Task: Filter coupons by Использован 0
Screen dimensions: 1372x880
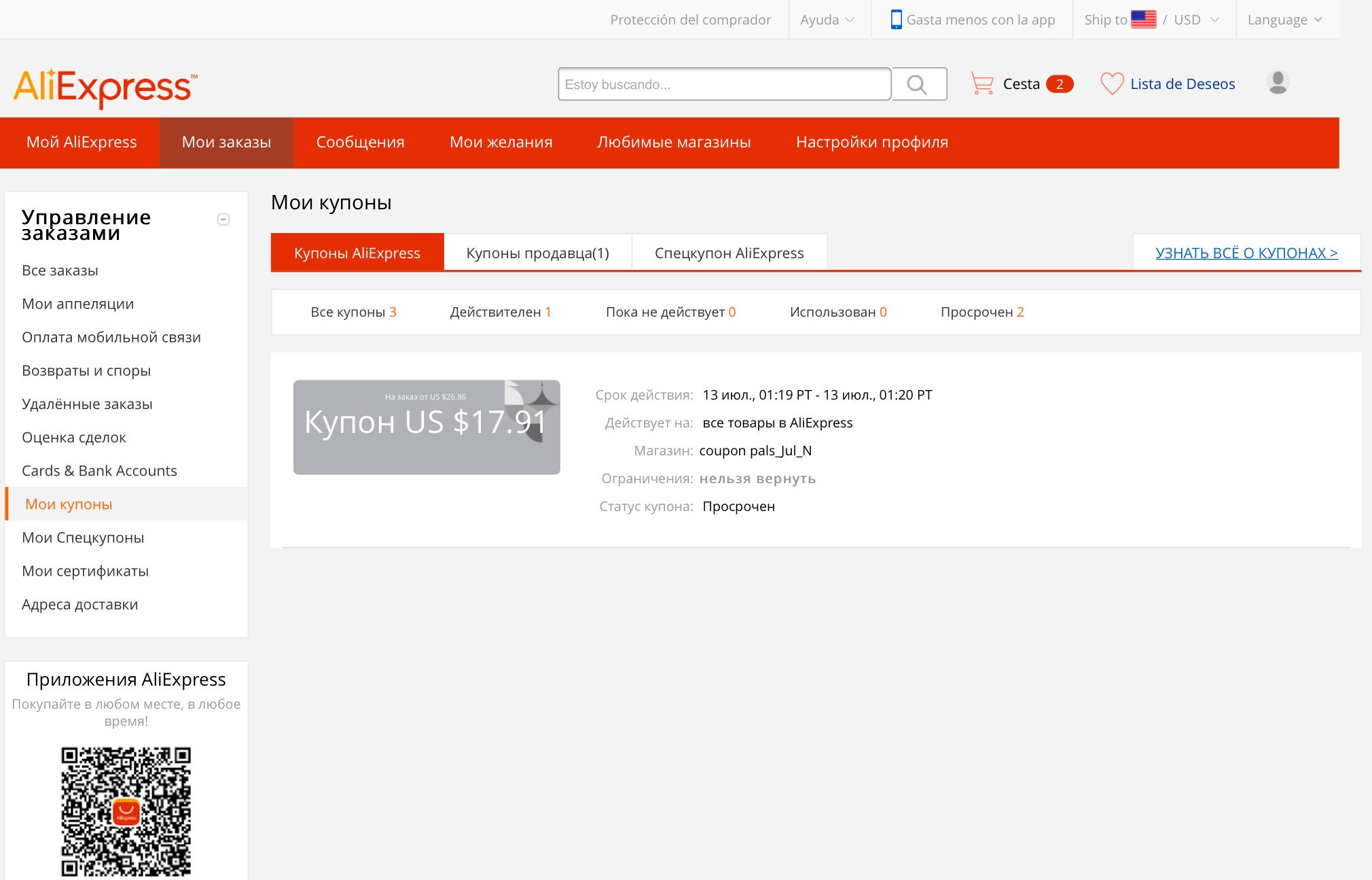Action: tap(838, 312)
